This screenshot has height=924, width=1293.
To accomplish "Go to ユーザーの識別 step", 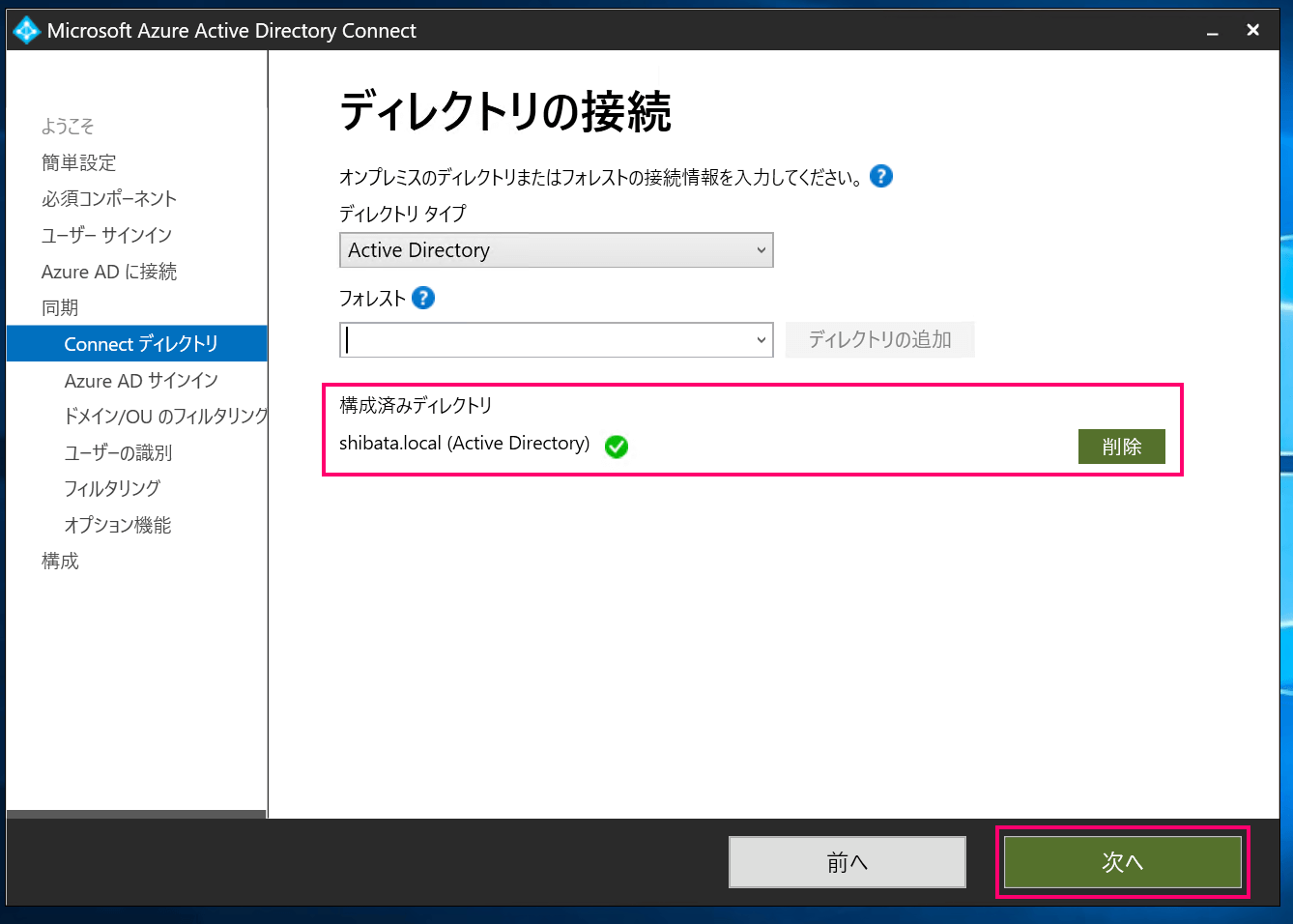I will (x=118, y=452).
